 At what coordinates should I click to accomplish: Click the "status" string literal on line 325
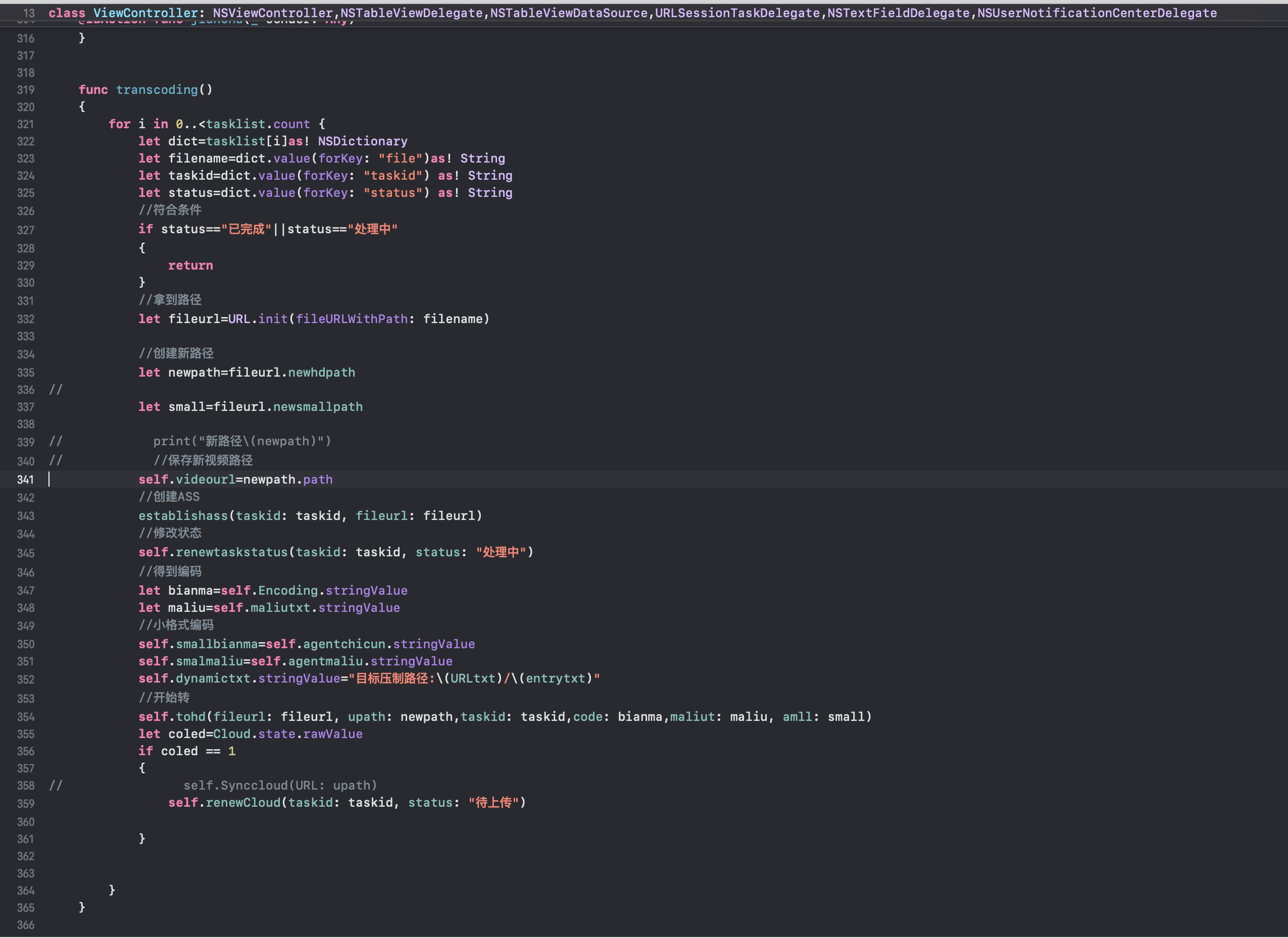coord(393,192)
